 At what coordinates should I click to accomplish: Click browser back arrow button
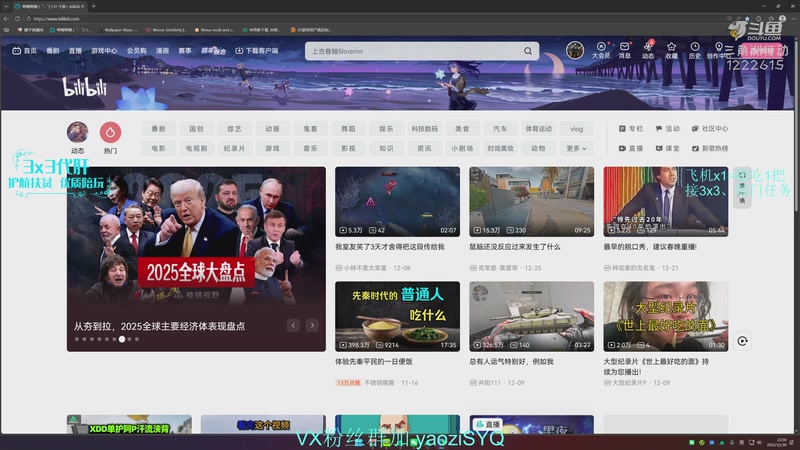[x=6, y=18]
